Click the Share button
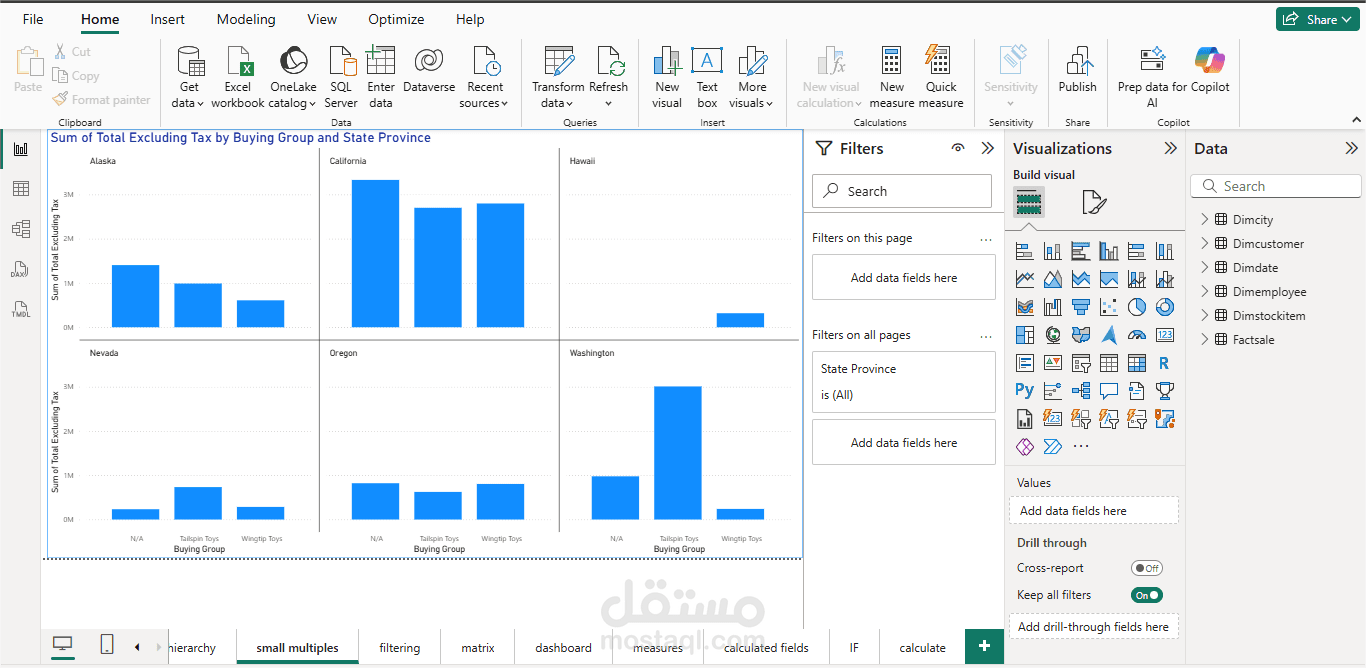This screenshot has width=1366, height=668. tap(1316, 19)
